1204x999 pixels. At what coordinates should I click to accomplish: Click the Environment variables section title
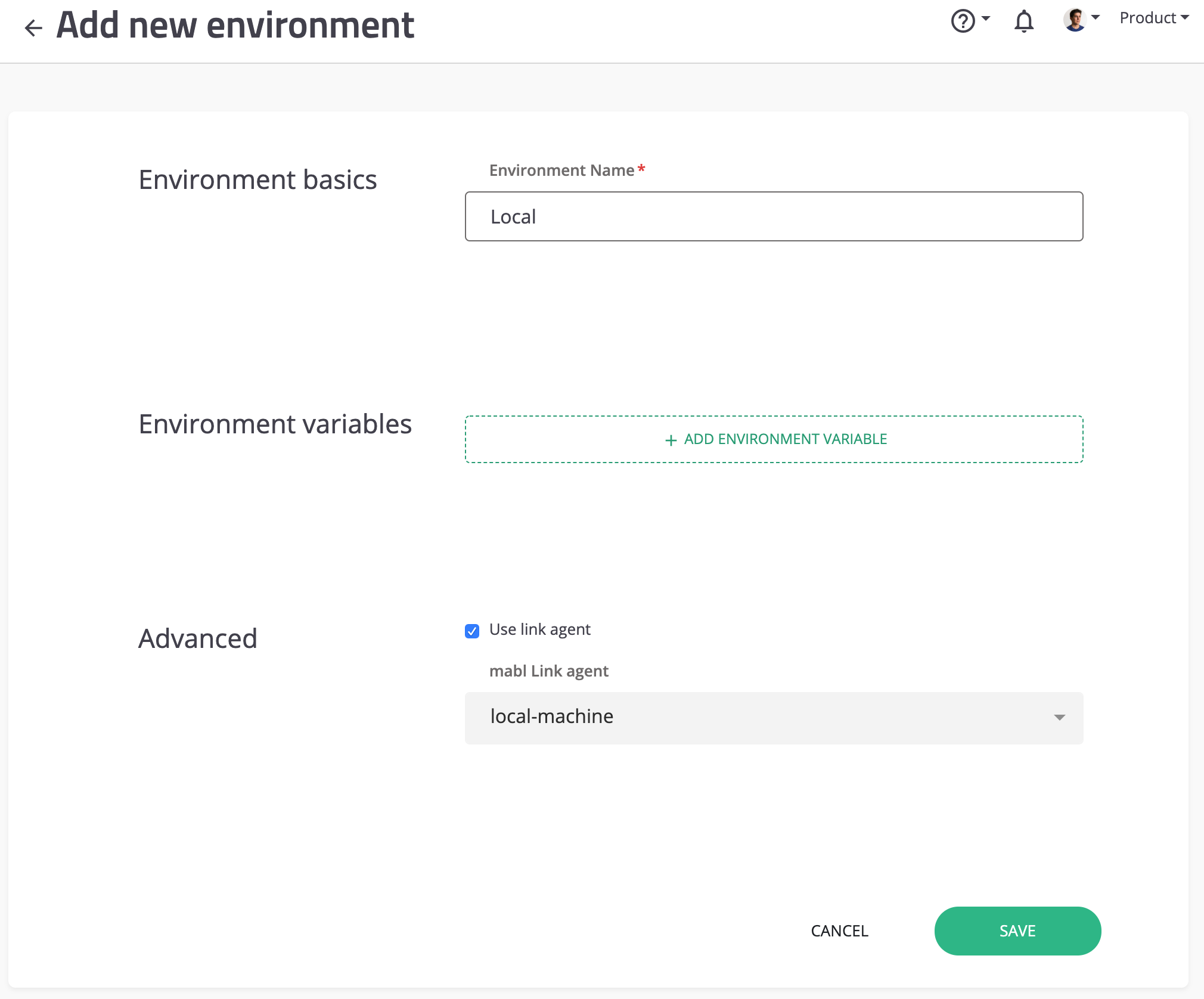(275, 424)
